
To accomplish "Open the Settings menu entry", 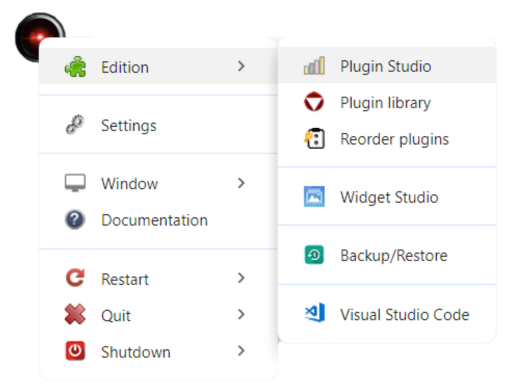I will [x=158, y=125].
